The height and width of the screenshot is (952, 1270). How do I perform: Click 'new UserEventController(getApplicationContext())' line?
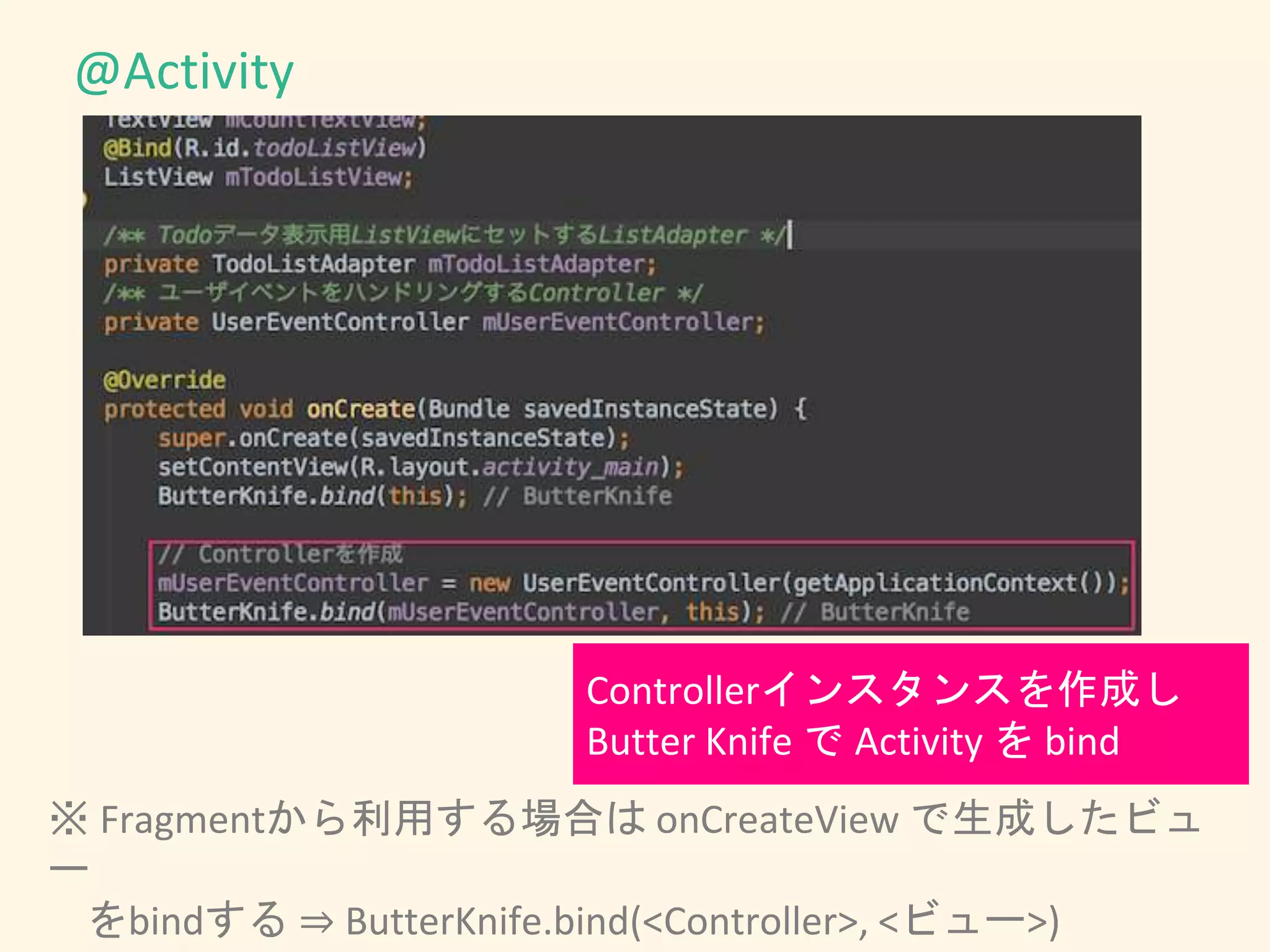coord(643,583)
